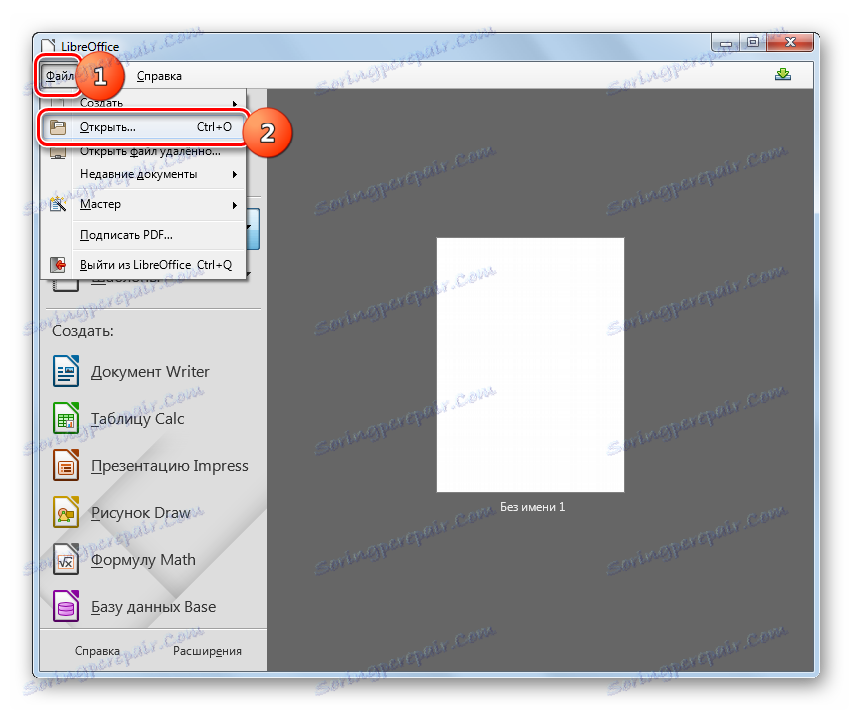Click the exit icon beside Выйти из LibreOffice

click(x=58, y=265)
